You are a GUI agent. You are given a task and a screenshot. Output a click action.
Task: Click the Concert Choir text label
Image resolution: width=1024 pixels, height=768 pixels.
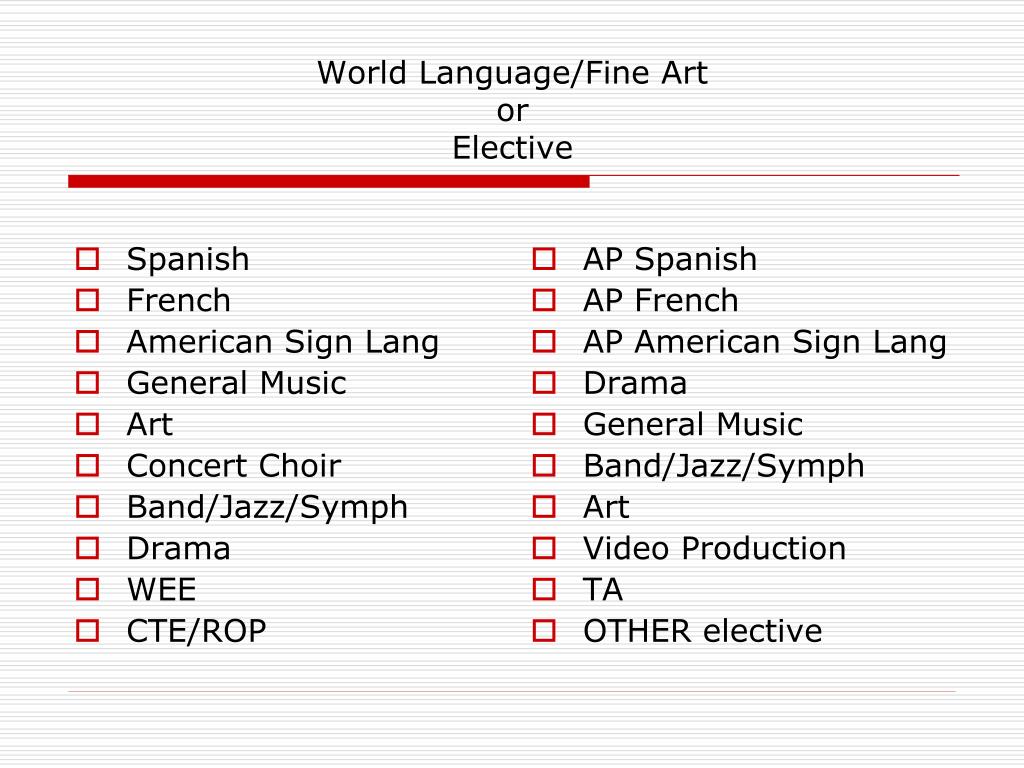pos(234,466)
